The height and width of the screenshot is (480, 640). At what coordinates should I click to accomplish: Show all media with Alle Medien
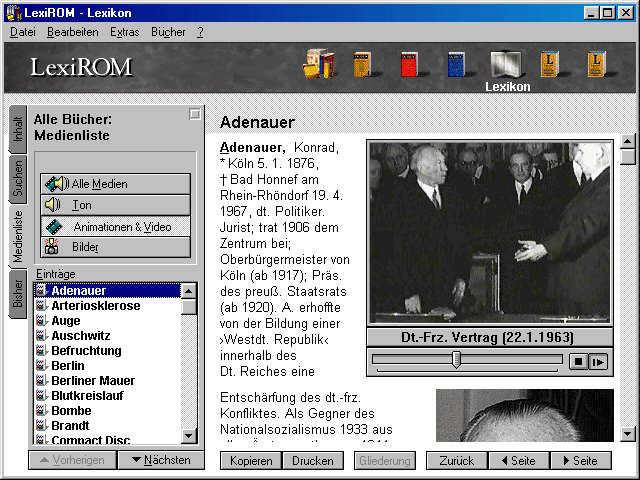point(116,184)
